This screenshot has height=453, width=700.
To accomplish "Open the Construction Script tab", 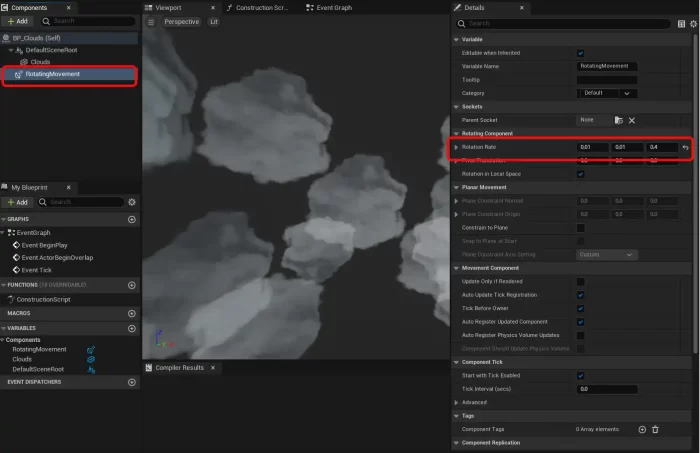I will pos(262,7).
